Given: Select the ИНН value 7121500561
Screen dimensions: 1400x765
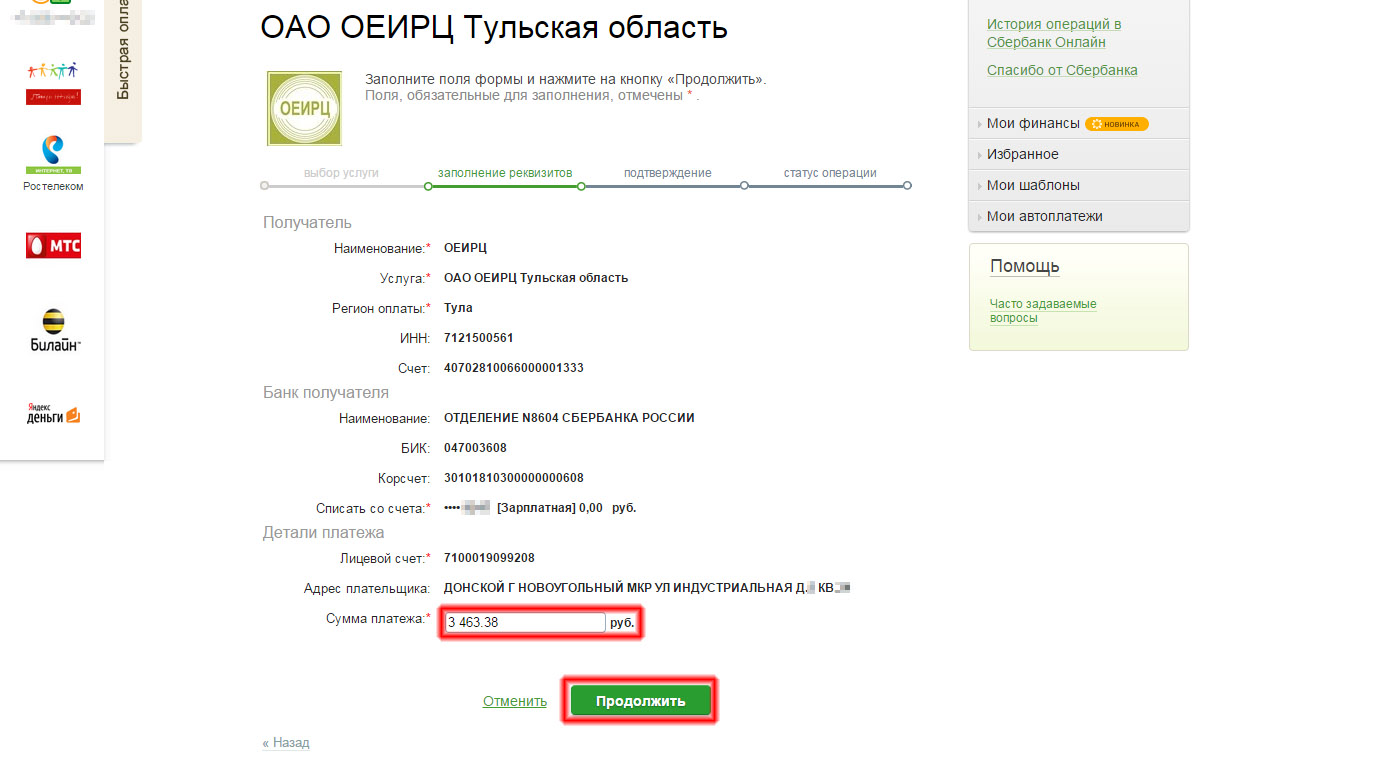Looking at the screenshot, I should point(479,338).
